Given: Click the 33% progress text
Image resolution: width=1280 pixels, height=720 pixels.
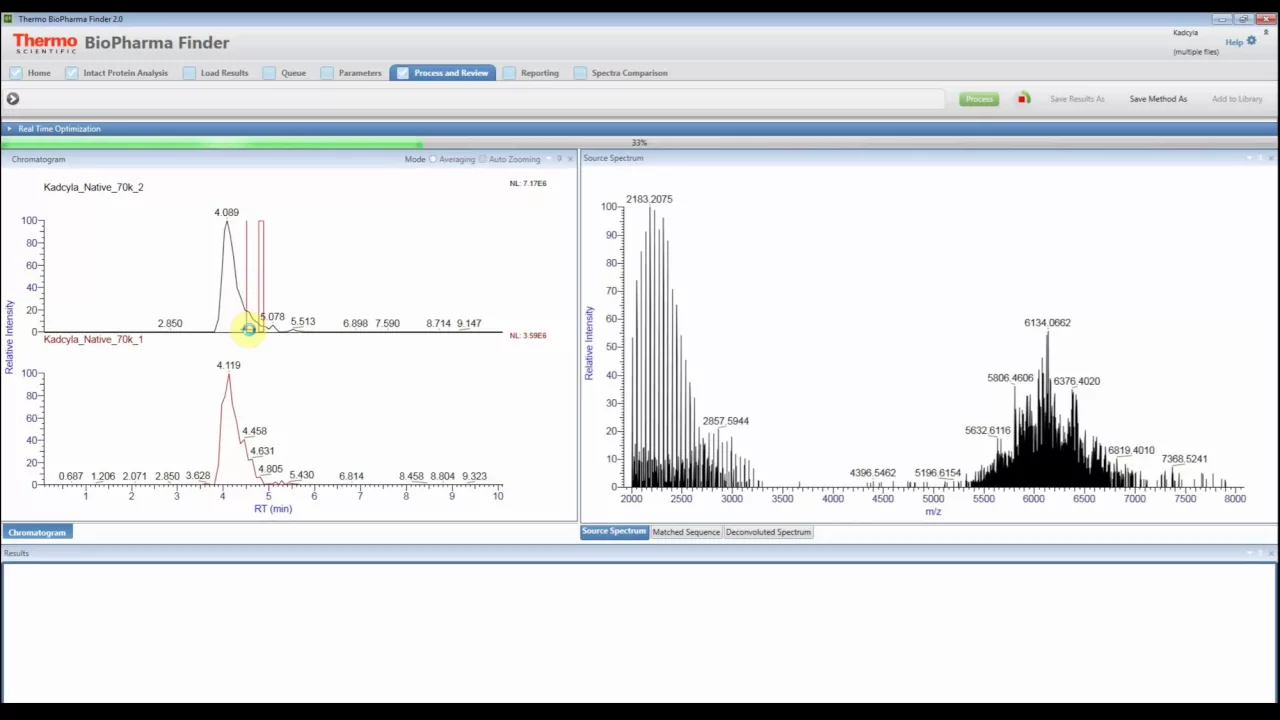Looking at the screenshot, I should click(x=639, y=143).
